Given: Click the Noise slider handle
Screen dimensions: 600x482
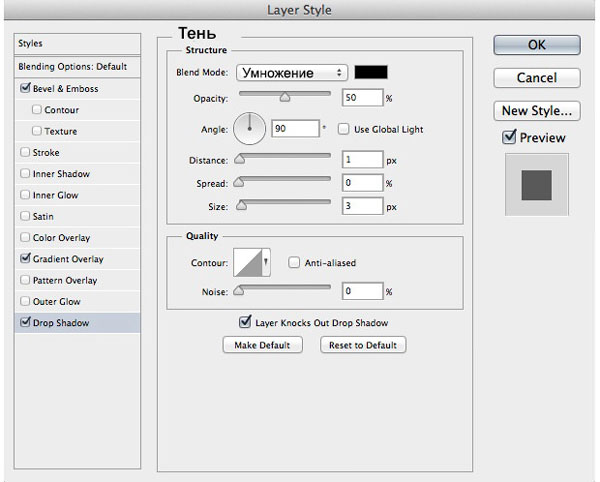Looking at the screenshot, I should coord(239,291).
